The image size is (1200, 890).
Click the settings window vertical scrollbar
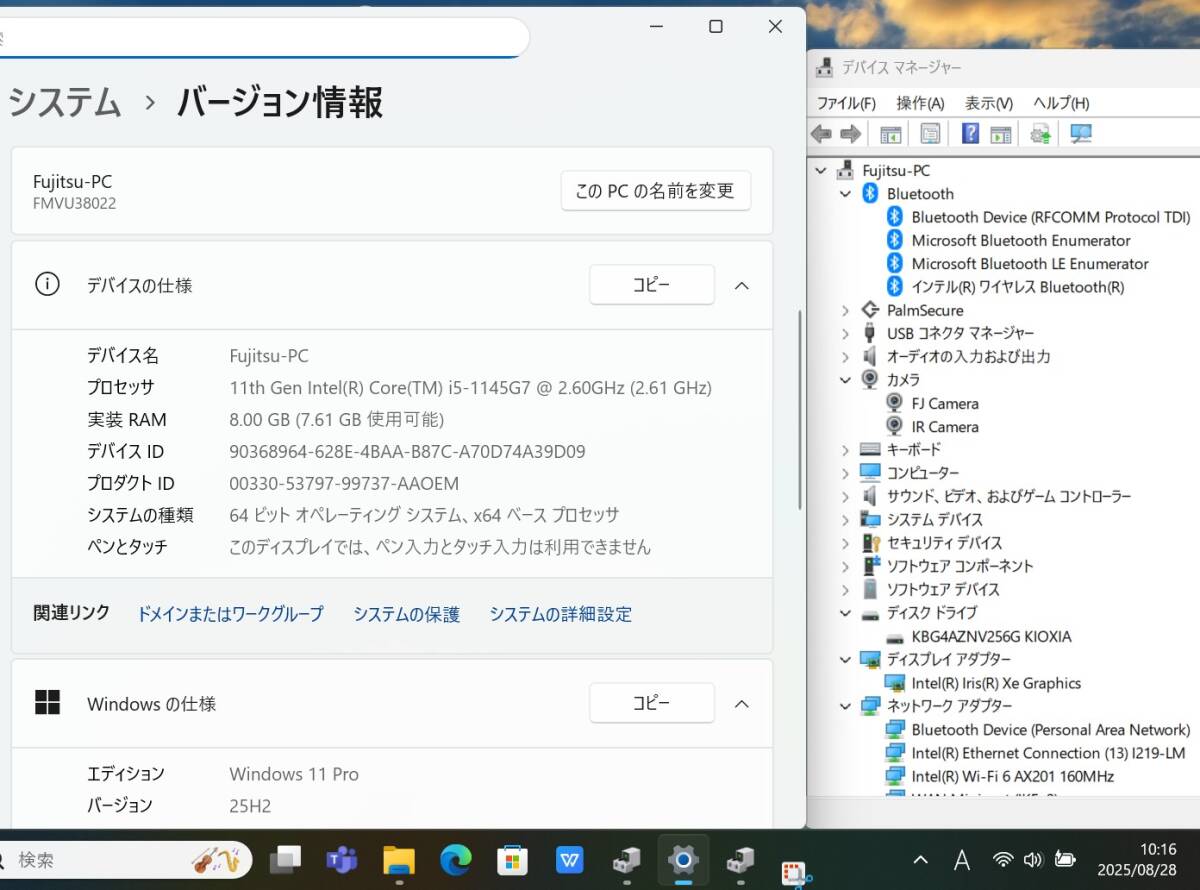click(798, 410)
